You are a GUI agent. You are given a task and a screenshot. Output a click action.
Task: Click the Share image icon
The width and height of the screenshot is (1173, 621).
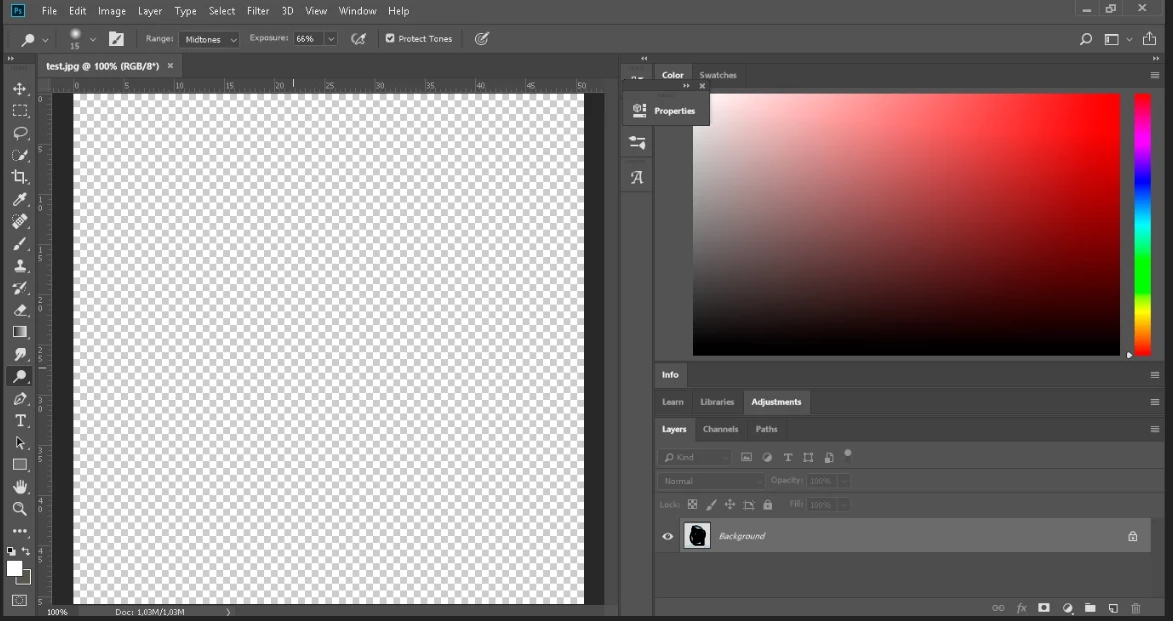click(1150, 39)
